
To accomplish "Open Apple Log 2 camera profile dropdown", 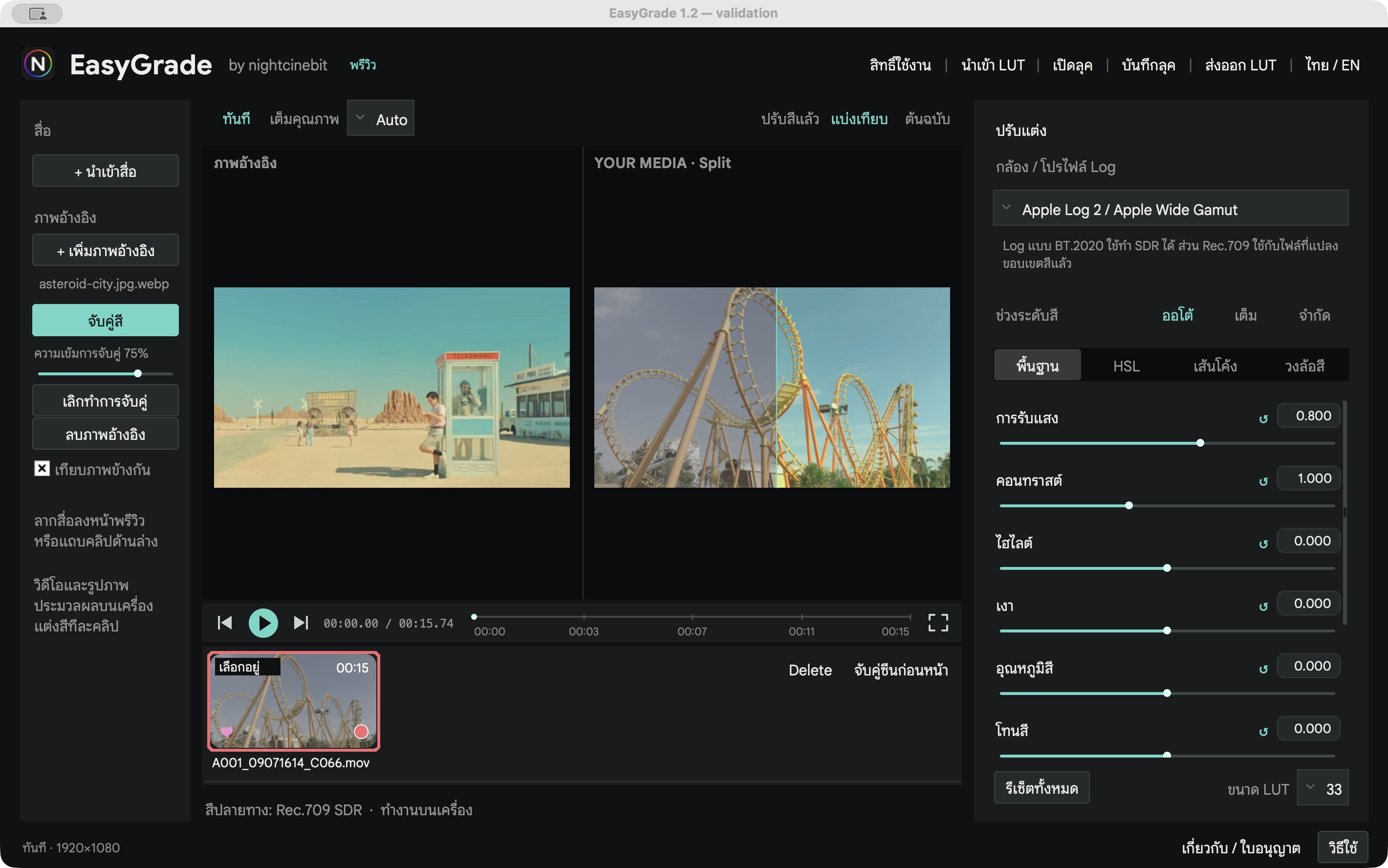I will [1171, 208].
